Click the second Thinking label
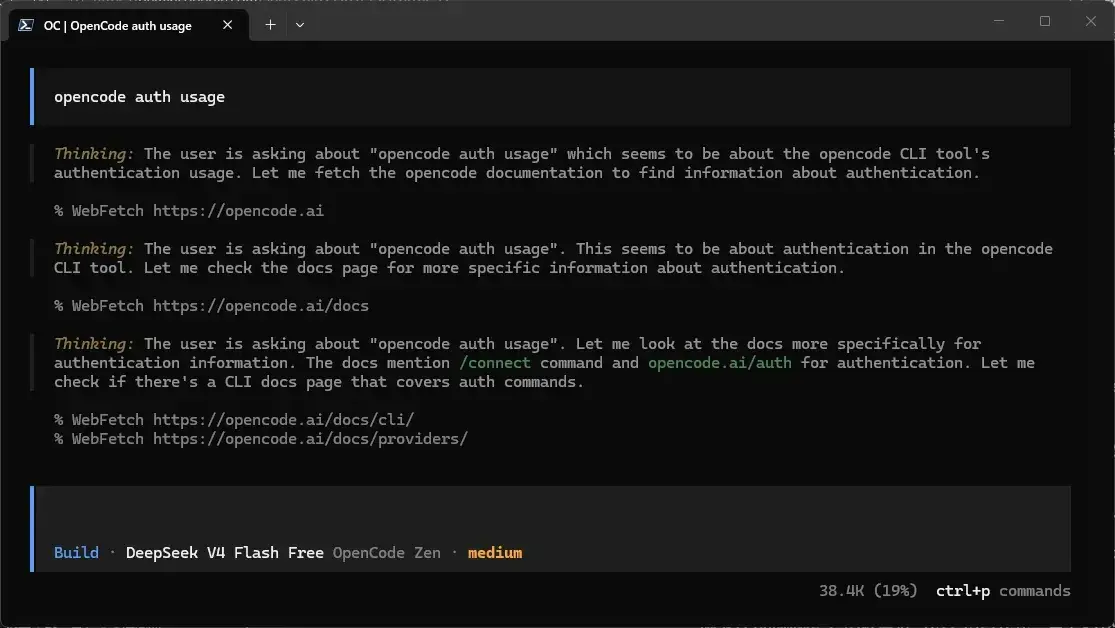 pyautogui.click(x=94, y=249)
